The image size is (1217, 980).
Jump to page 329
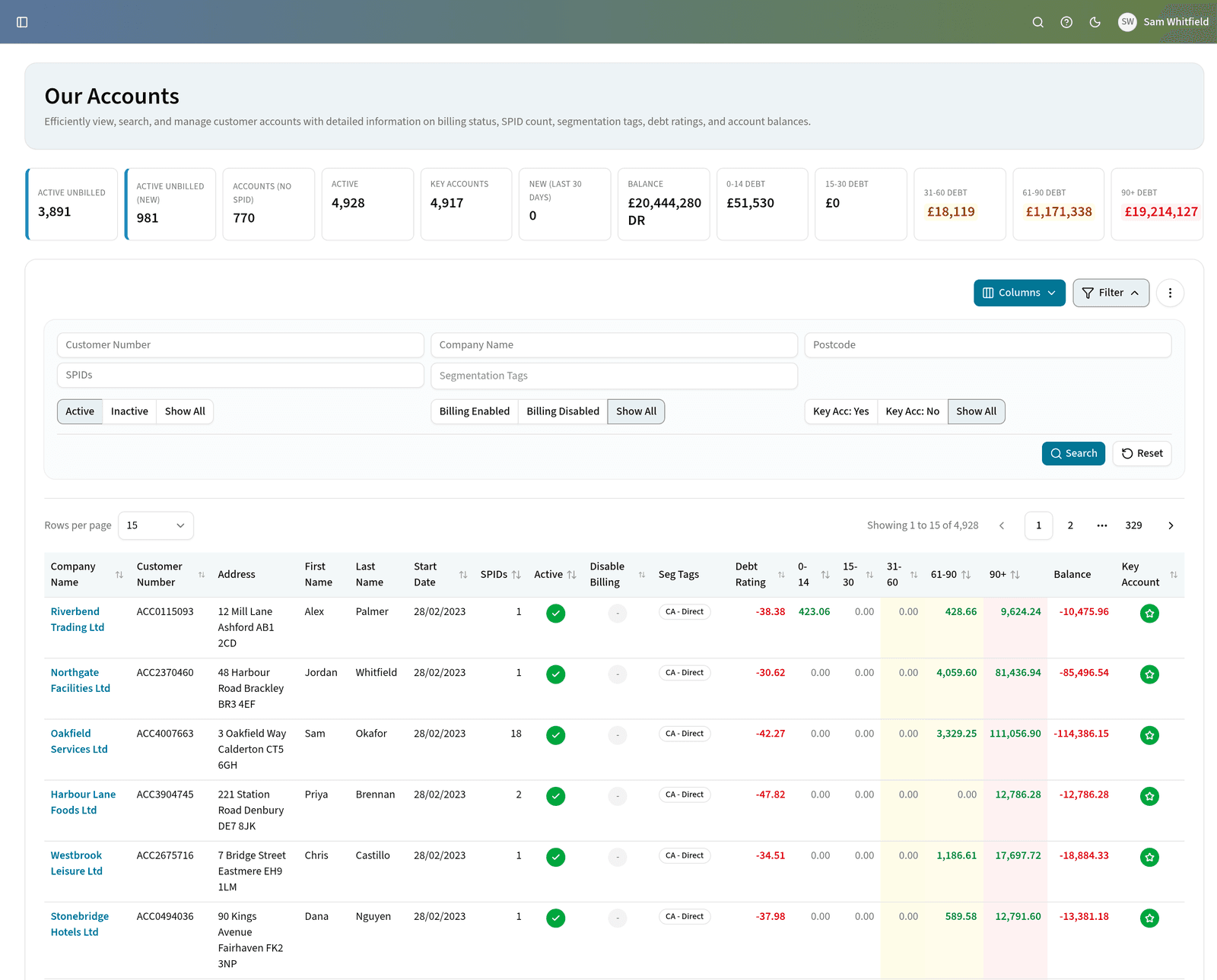(1133, 525)
